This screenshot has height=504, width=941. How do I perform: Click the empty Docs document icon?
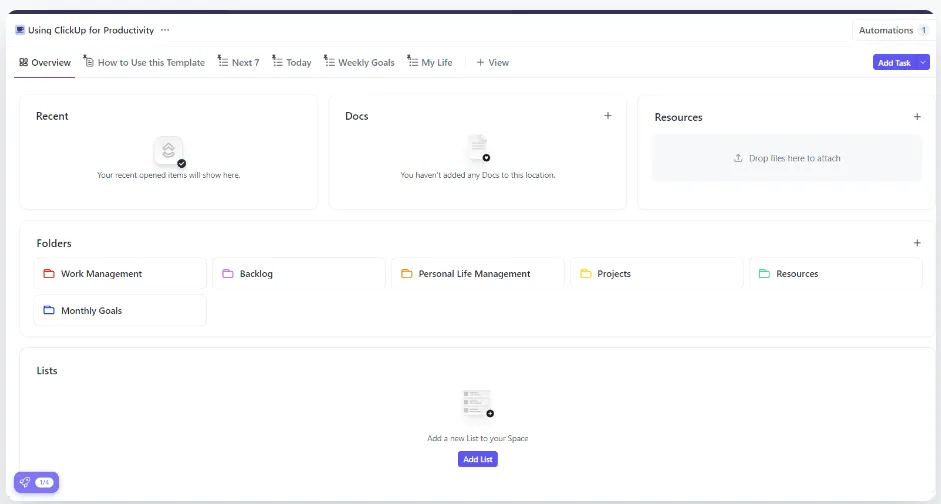pyautogui.click(x=478, y=148)
